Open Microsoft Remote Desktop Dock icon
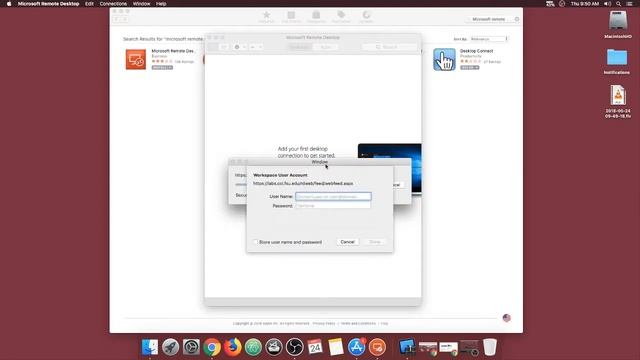This screenshot has height=360, width=640. pos(377,347)
